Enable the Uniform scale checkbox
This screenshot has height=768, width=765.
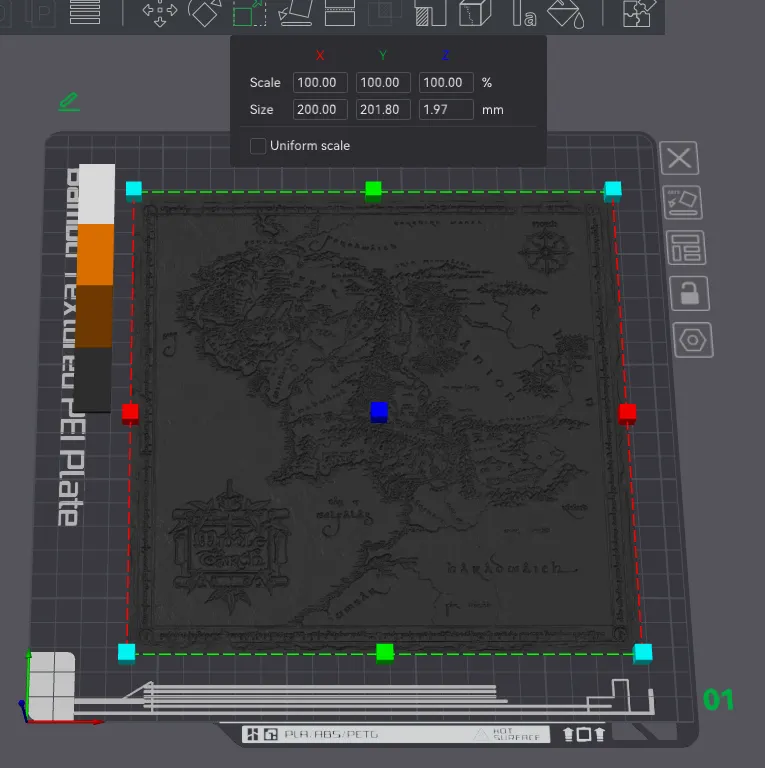[258, 146]
